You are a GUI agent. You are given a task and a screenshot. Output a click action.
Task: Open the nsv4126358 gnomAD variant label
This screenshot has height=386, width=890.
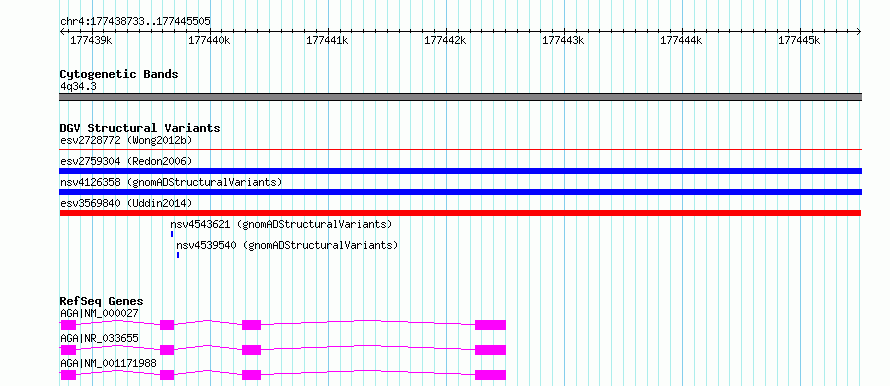coord(171,182)
